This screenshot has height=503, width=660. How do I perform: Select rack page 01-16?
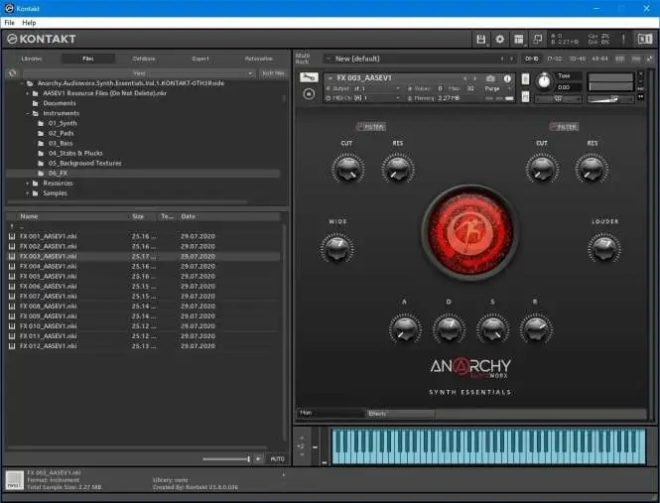(x=532, y=59)
